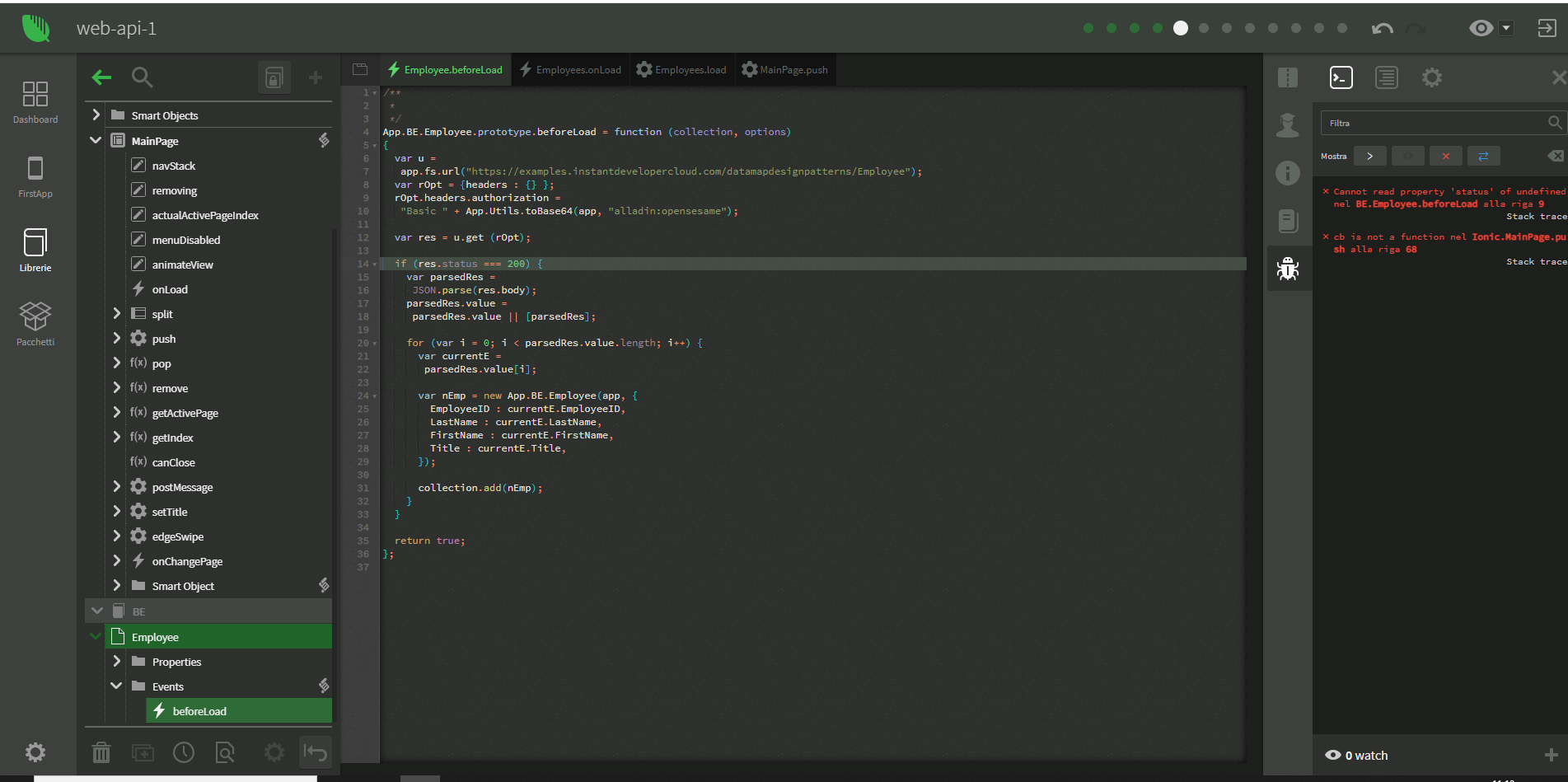Switch to Employees.load tab
Screen dimensions: 1568x782
click(x=681, y=69)
